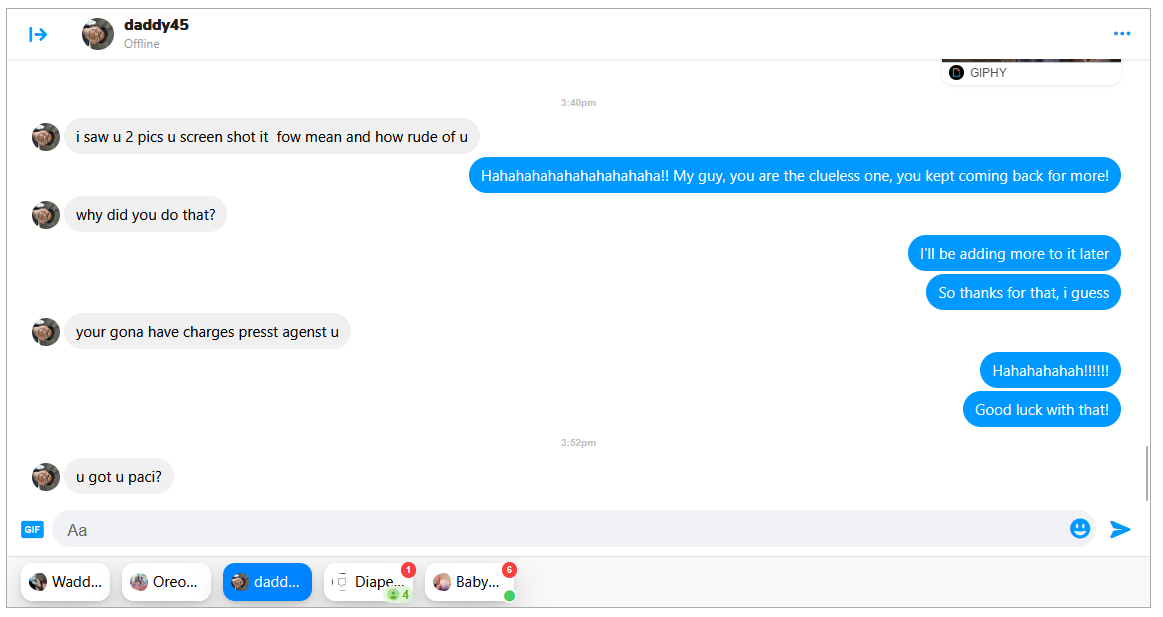Click avatar beside 'why did you do that?'
This screenshot has width=1163, height=617.
46,215
